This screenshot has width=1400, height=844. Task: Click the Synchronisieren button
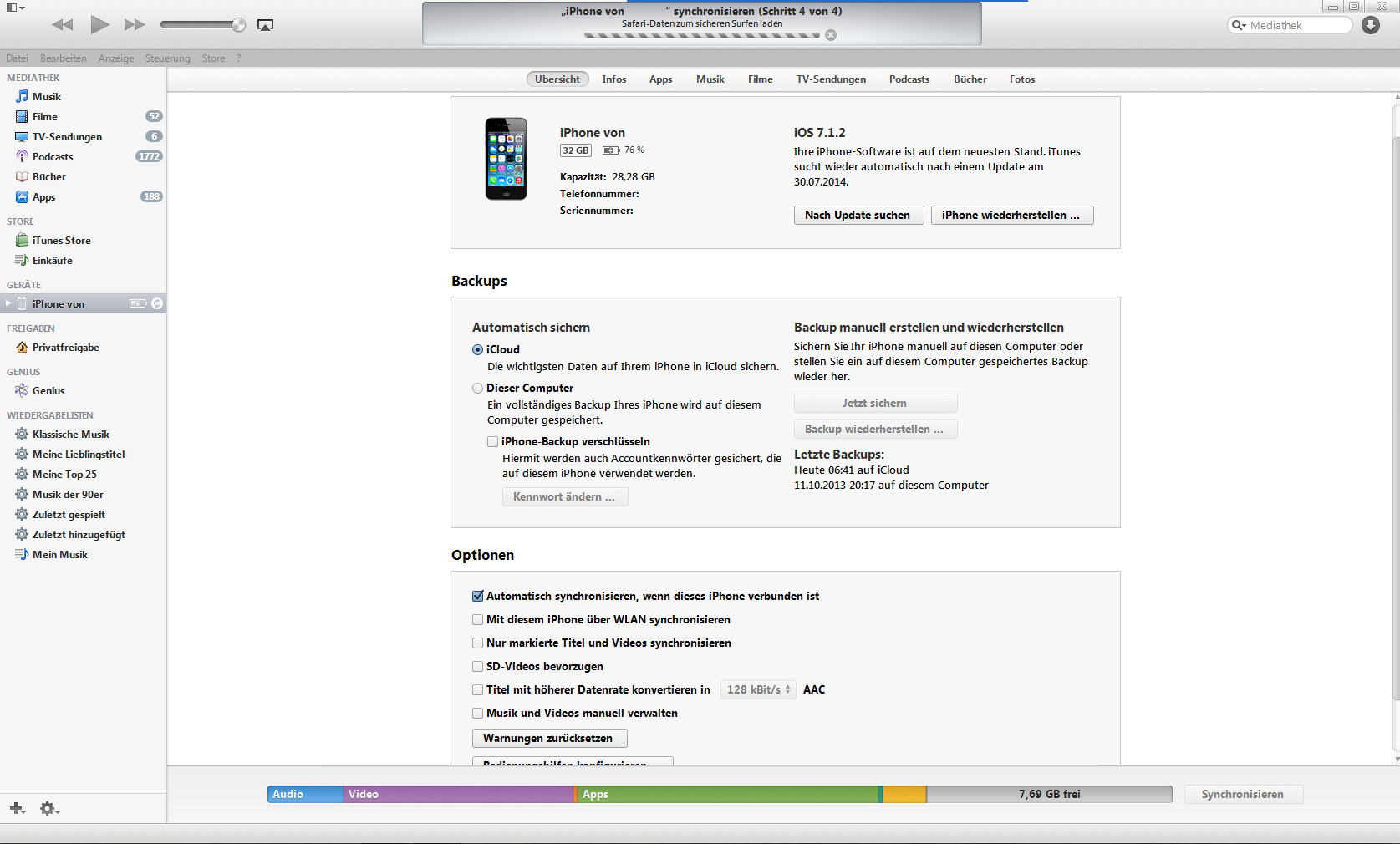pos(1243,794)
